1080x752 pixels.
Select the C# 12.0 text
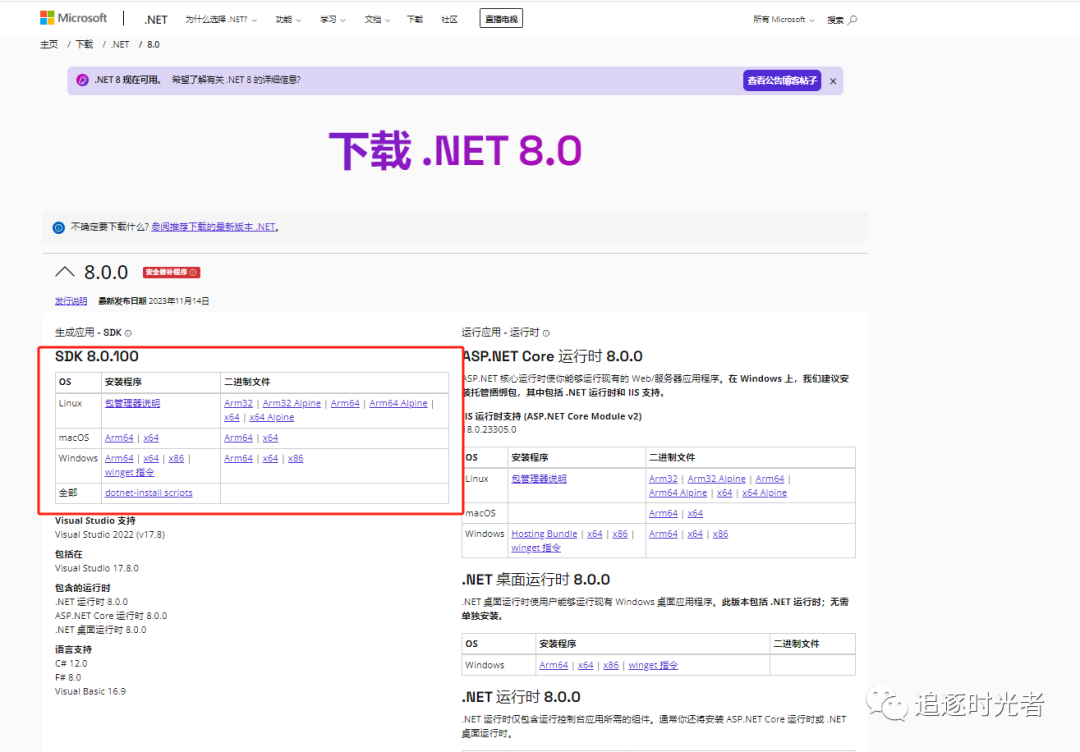click(71, 663)
